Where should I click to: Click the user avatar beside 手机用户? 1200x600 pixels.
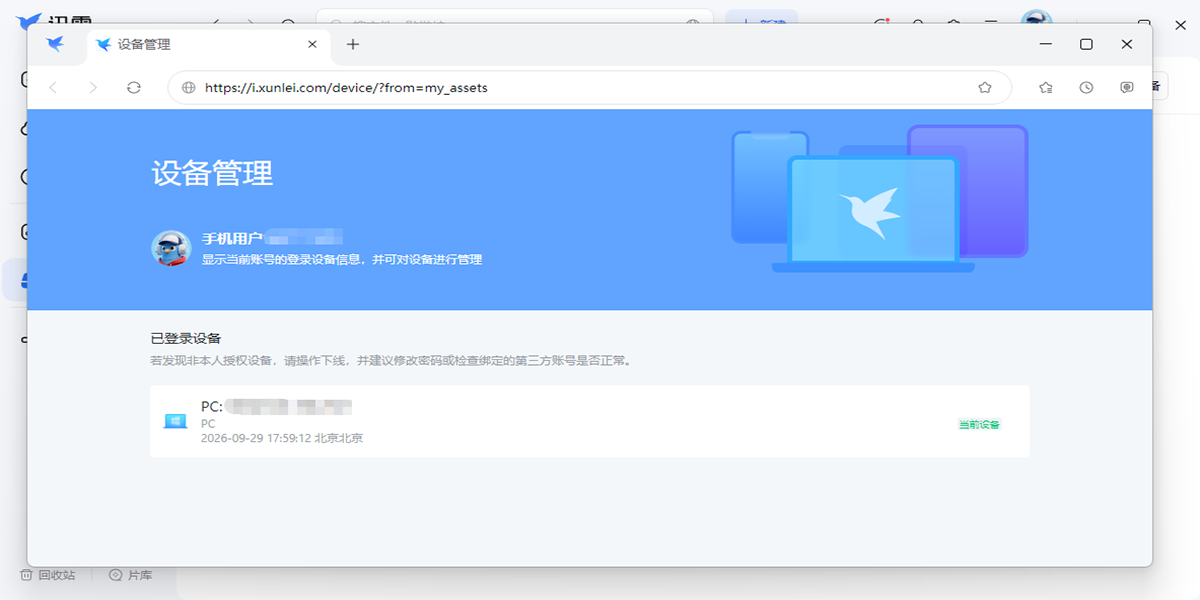click(x=171, y=248)
